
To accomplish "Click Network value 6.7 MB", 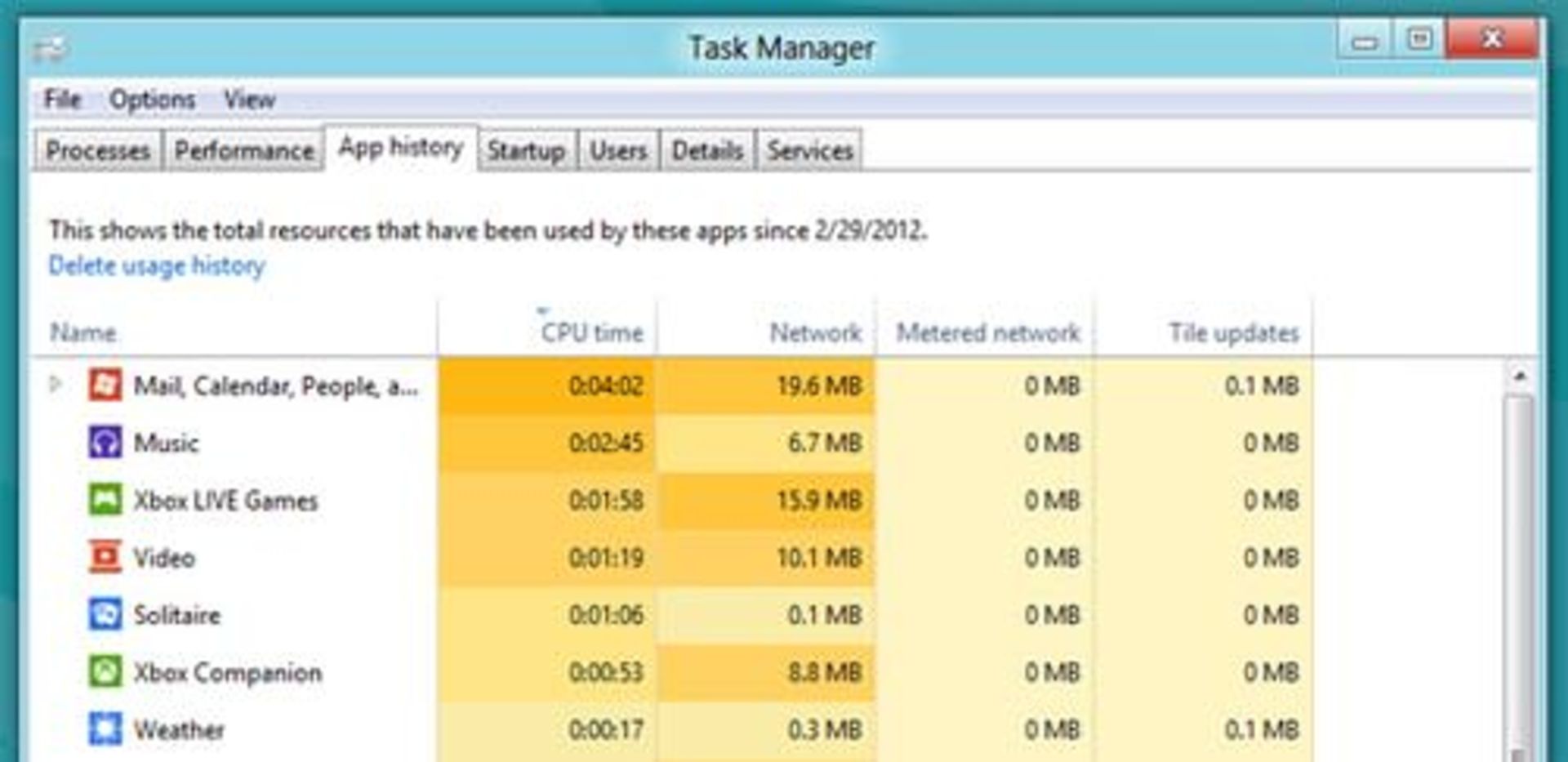I will [825, 443].
